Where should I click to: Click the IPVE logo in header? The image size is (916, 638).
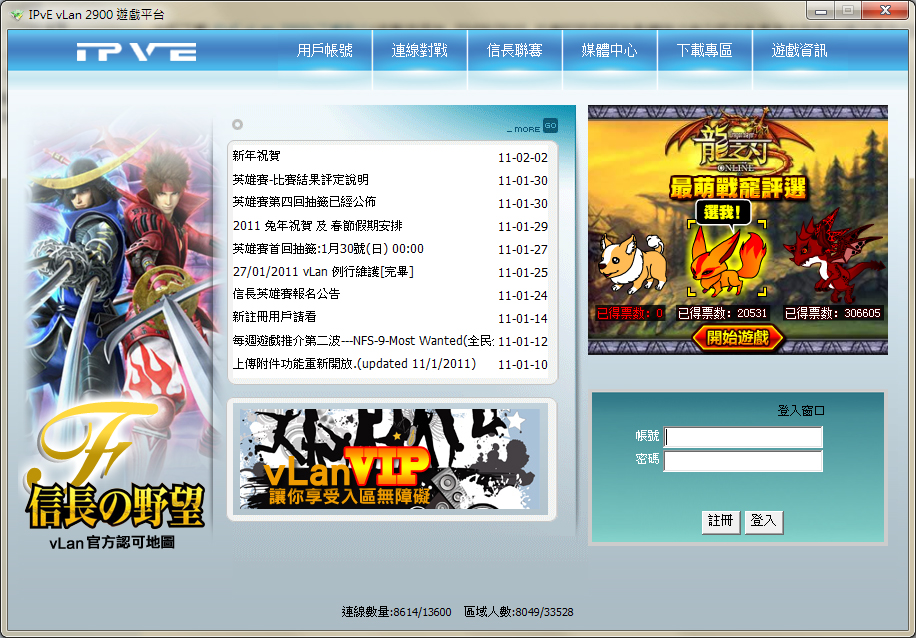[x=136, y=52]
